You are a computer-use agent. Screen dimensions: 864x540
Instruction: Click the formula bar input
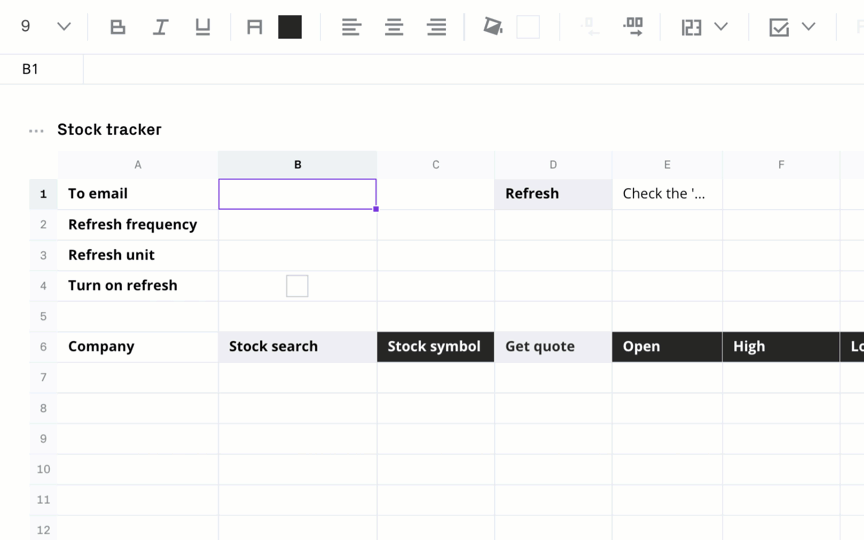click(x=474, y=69)
